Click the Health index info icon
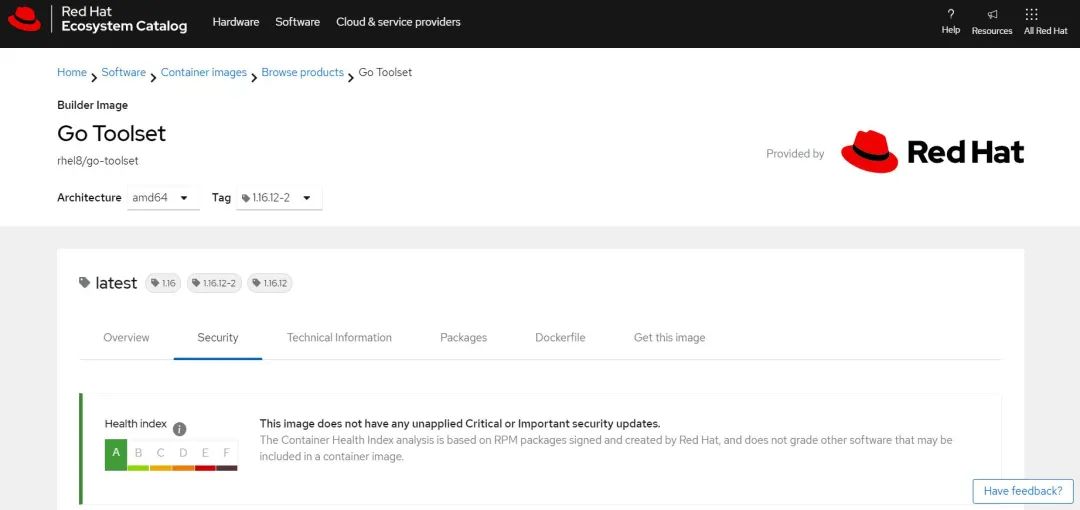Viewport: 1080px width, 510px height. (x=180, y=429)
